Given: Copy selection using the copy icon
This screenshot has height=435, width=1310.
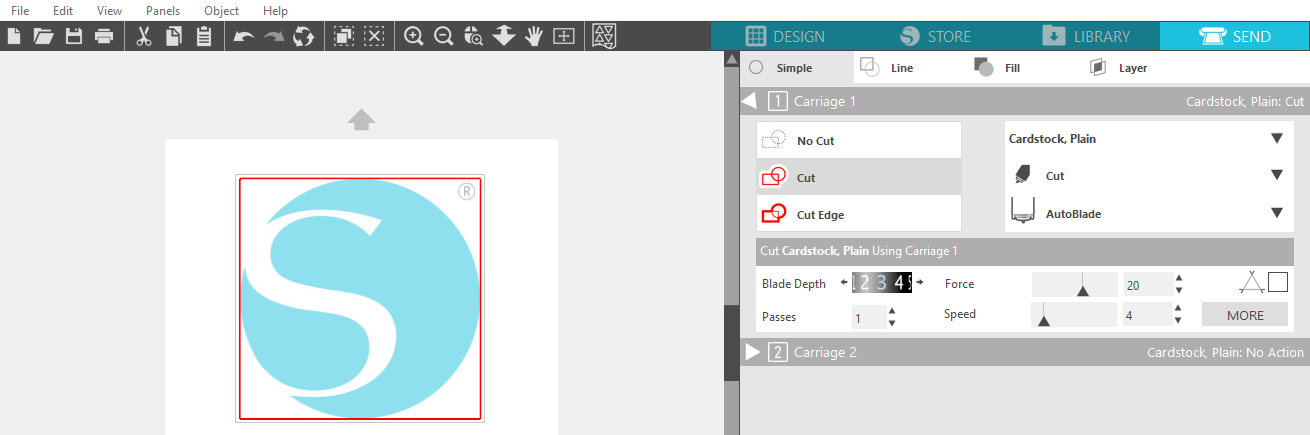Looking at the screenshot, I should click(x=174, y=36).
